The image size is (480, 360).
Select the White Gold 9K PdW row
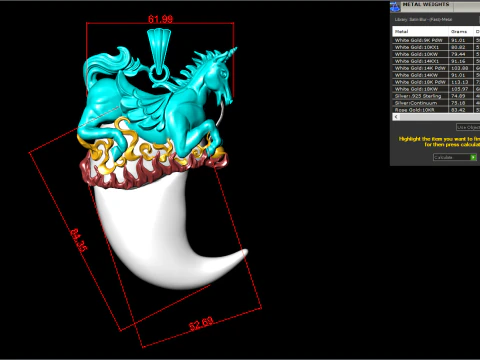(x=436, y=40)
